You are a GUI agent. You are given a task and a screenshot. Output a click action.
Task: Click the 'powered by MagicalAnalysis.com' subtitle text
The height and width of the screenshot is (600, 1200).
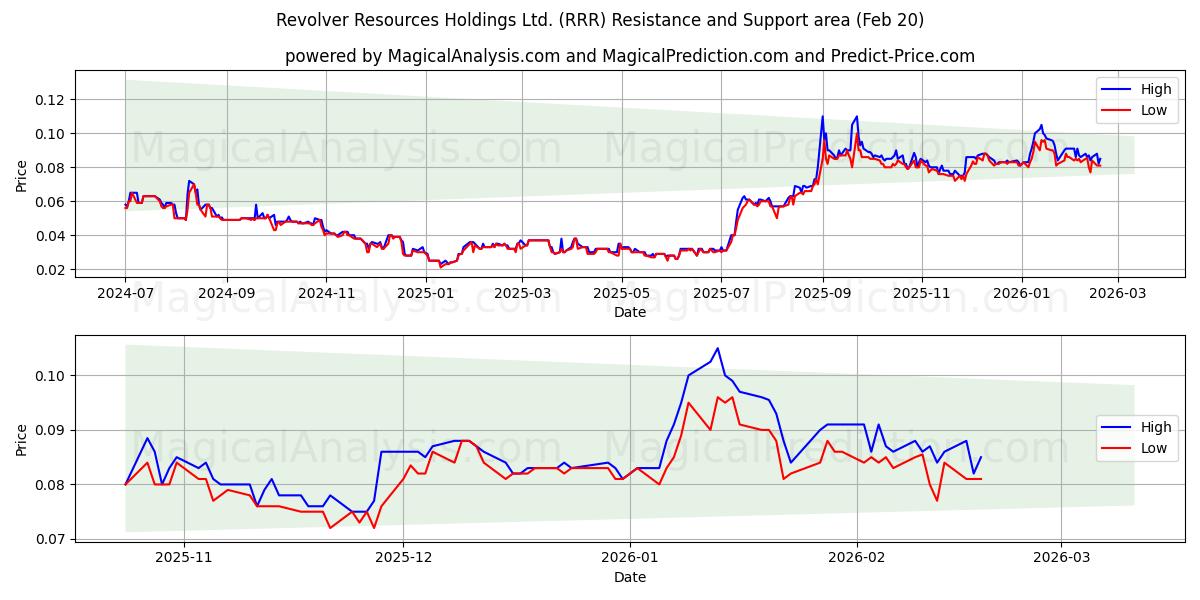(x=629, y=56)
